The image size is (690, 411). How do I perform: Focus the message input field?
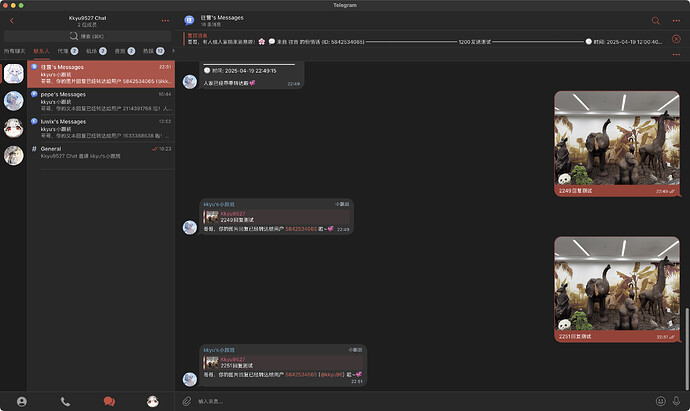click(422, 401)
